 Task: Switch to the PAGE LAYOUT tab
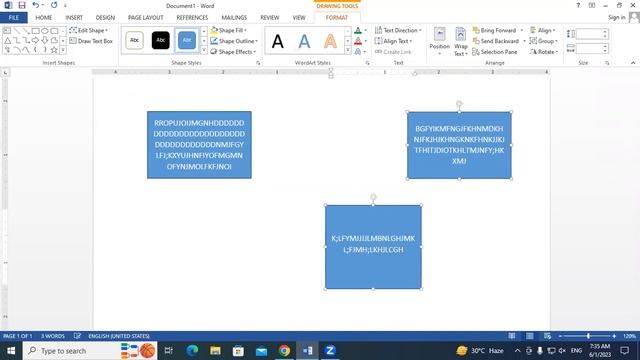click(145, 18)
